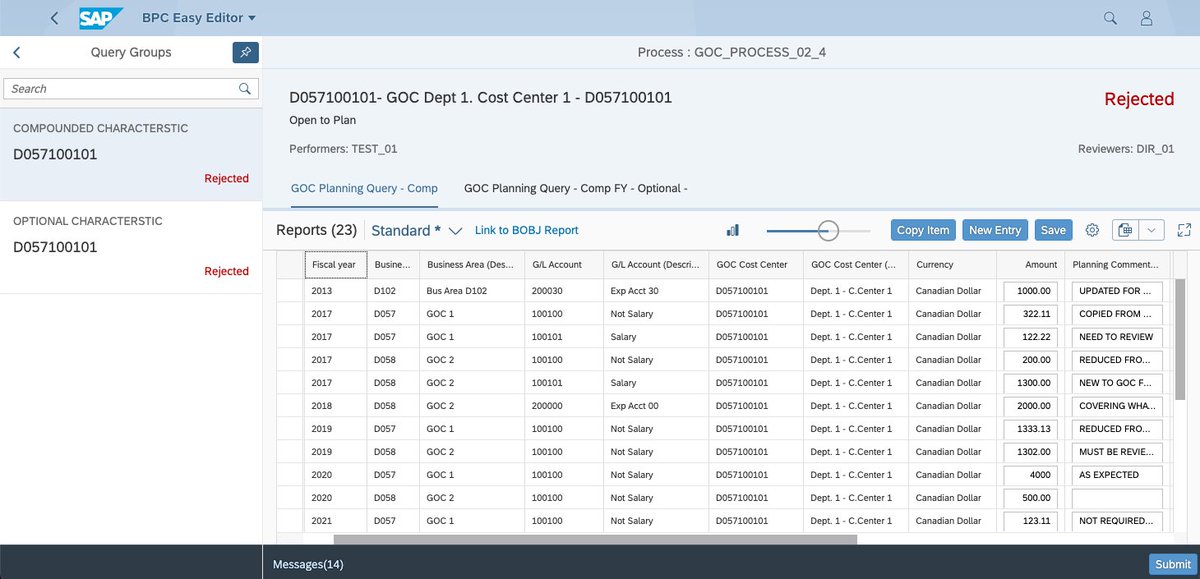Show the chart view icon
1200x579 pixels.
tap(733, 230)
